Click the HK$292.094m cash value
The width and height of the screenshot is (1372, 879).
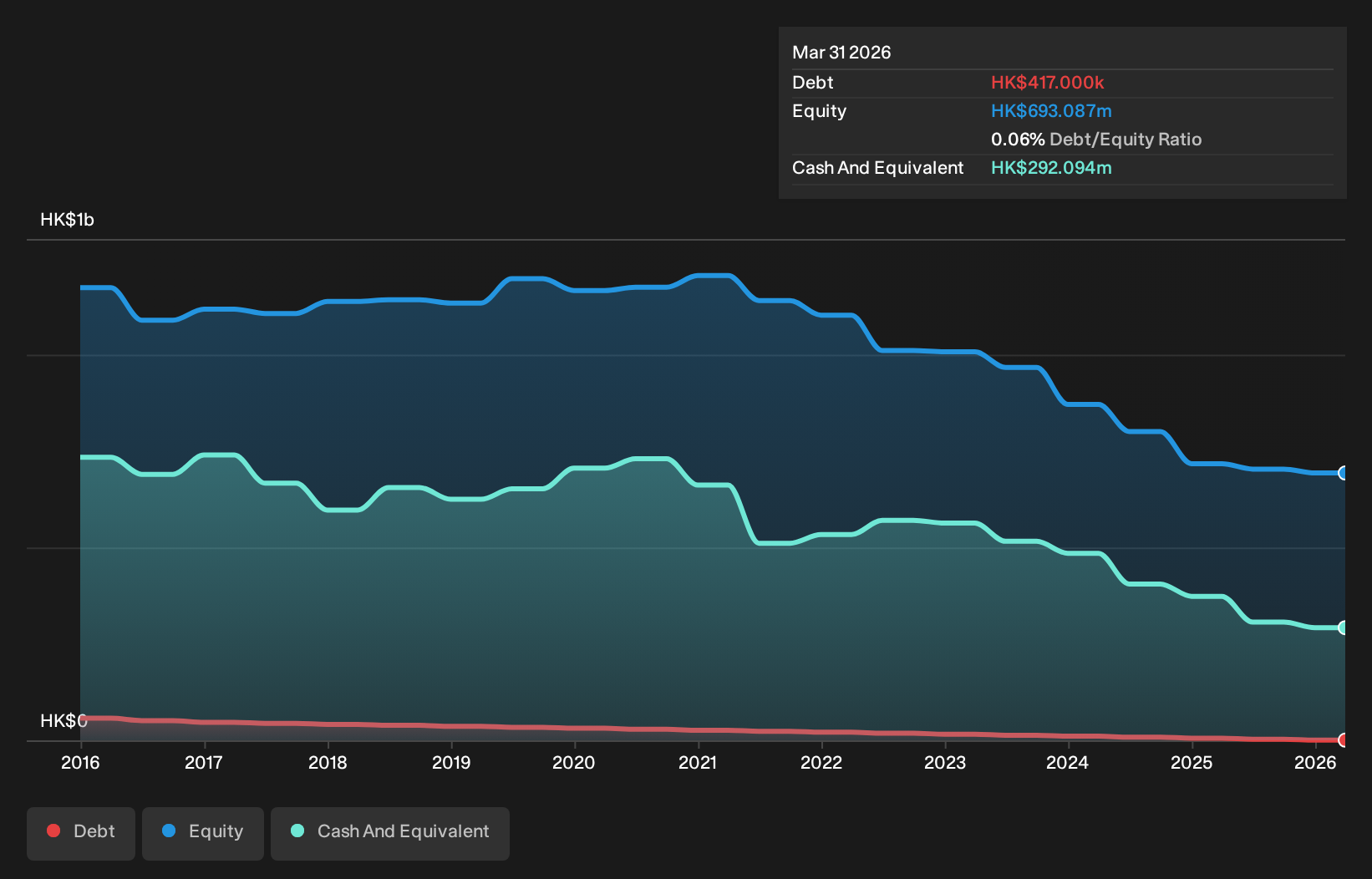(x=1051, y=168)
